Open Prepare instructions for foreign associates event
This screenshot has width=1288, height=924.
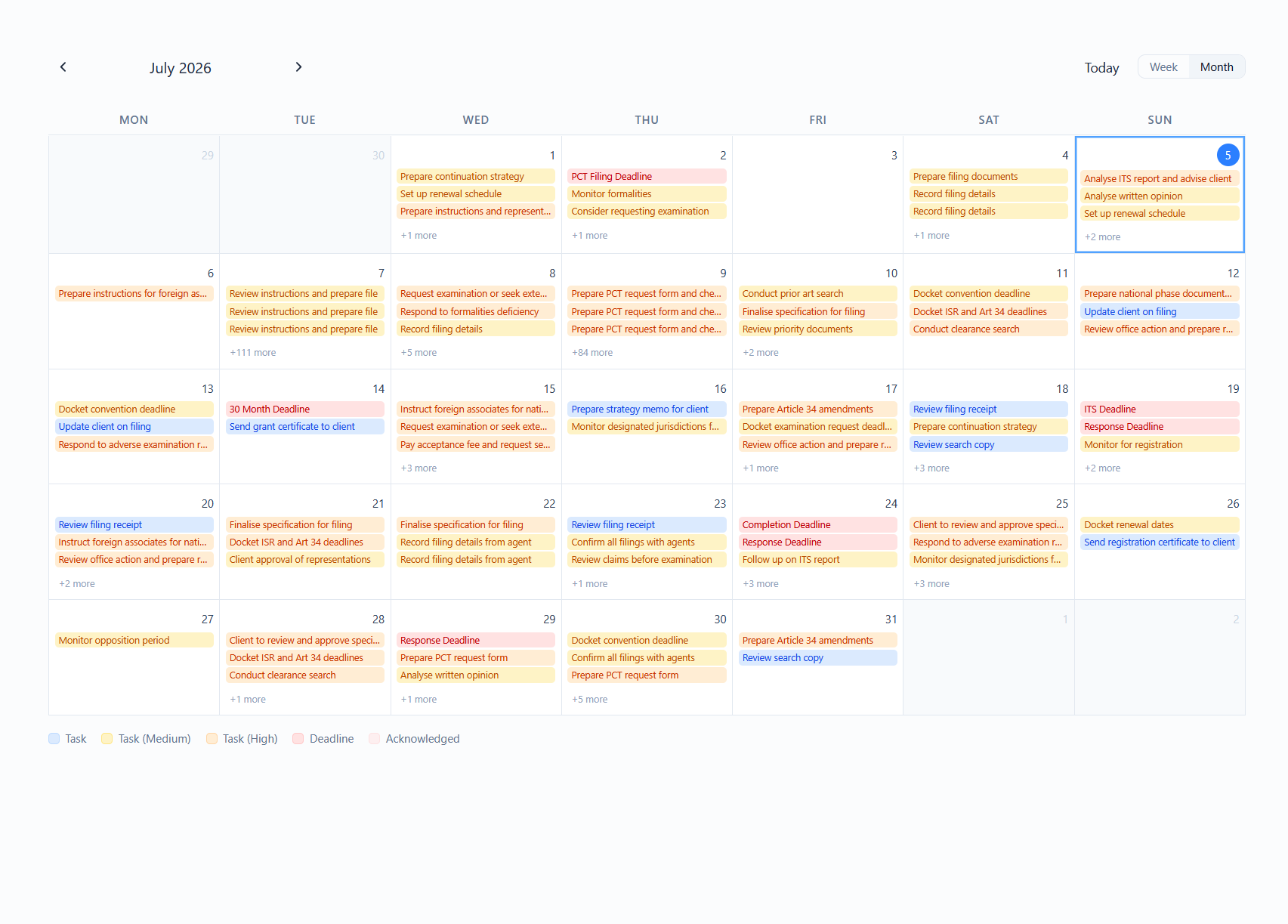(x=134, y=294)
